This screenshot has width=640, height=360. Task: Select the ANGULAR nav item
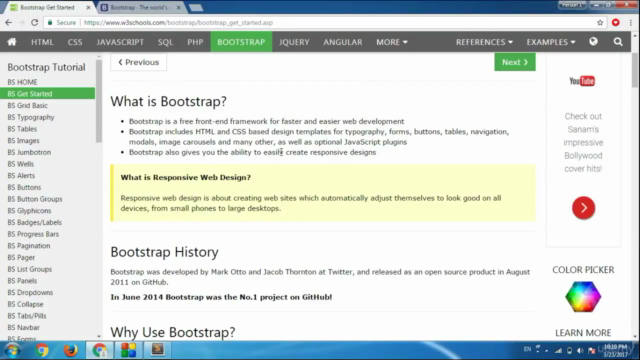pyautogui.click(x=343, y=42)
